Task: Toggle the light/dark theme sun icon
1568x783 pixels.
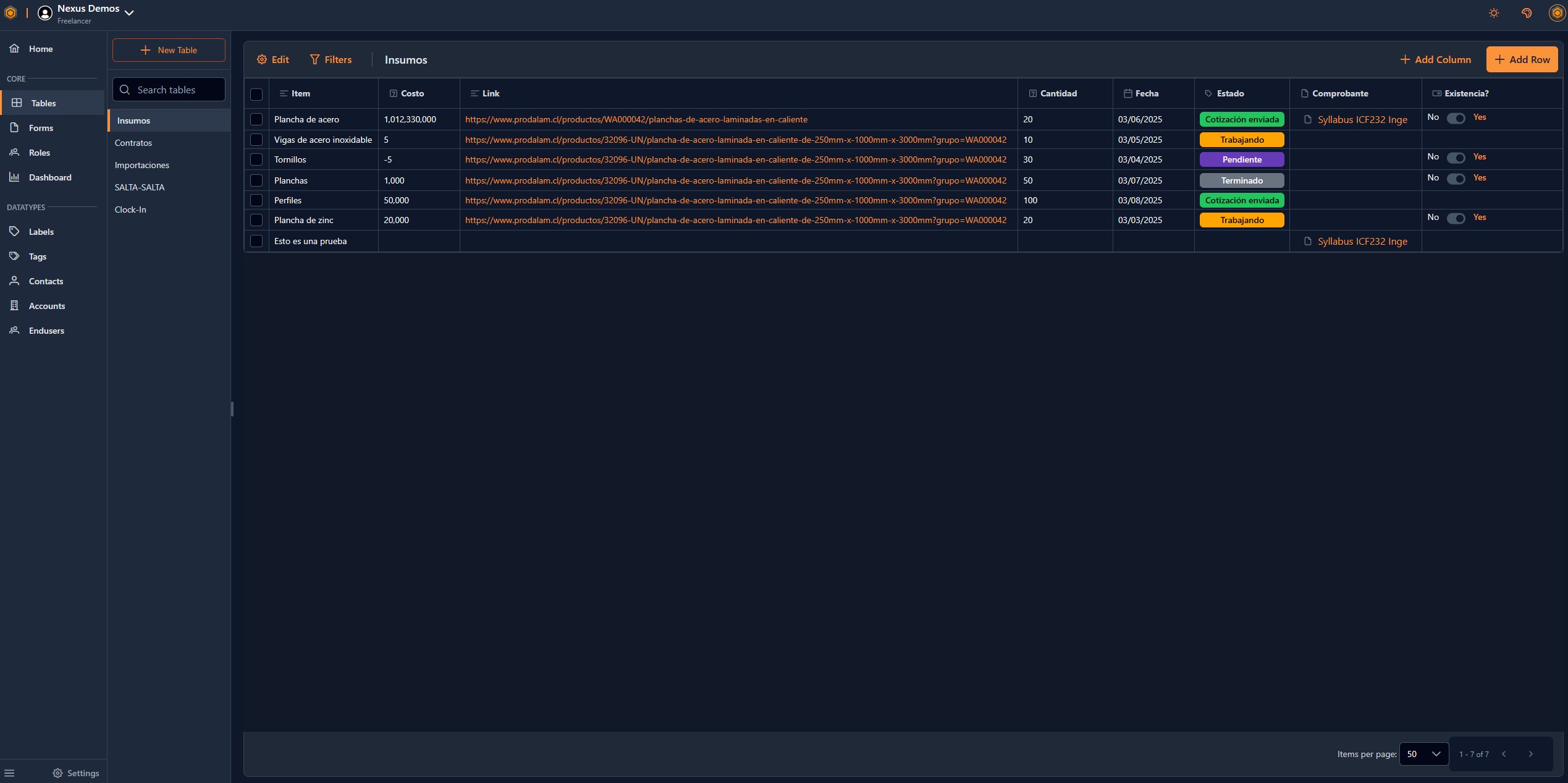Action: 1493,13
